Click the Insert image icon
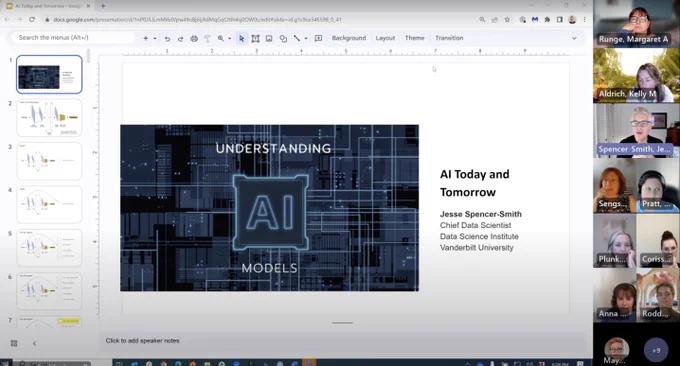This screenshot has height=366, width=680. 269,39
